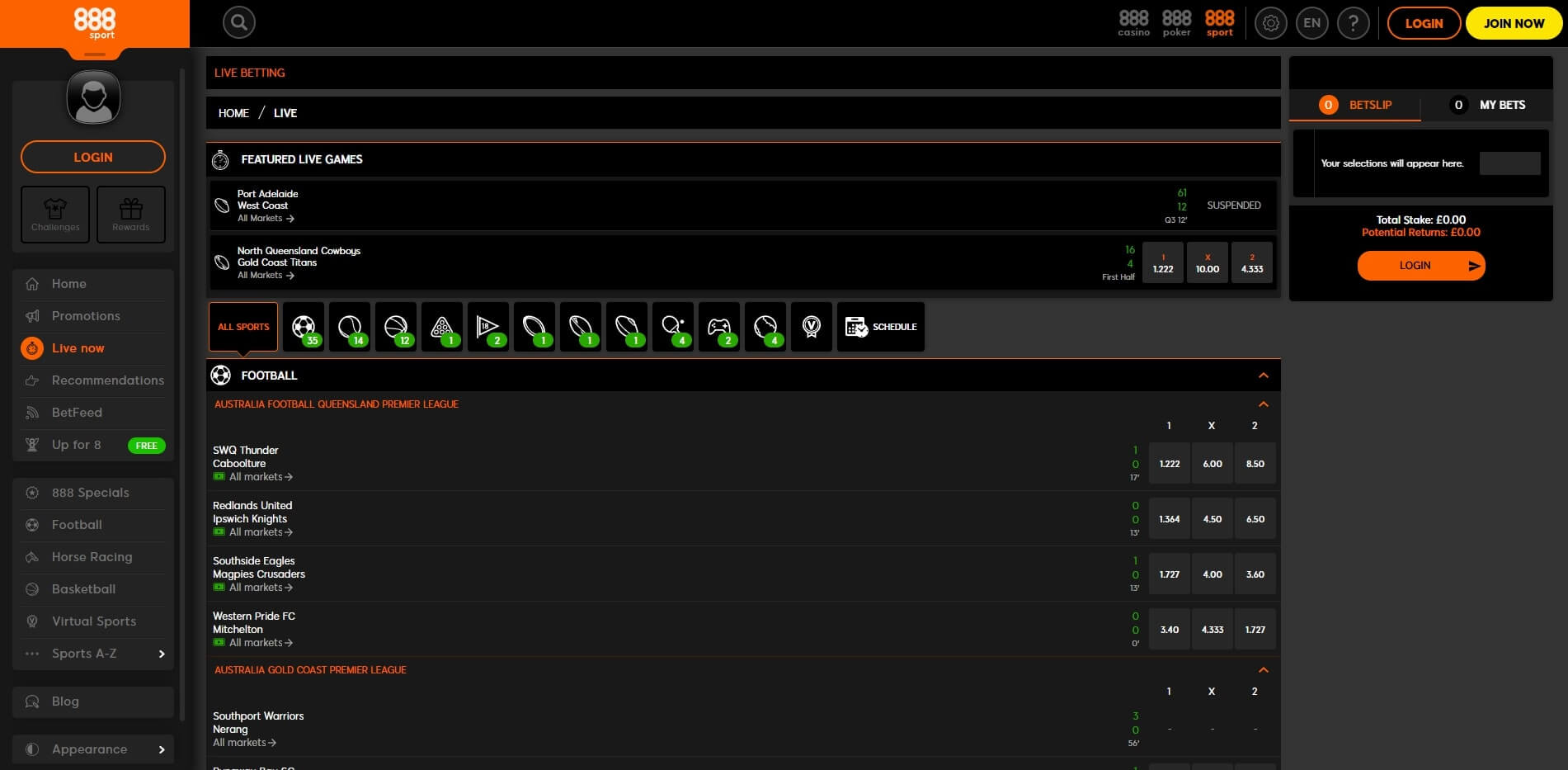Open the search magnifier icon
Image resolution: width=1568 pixels, height=770 pixels.
pyautogui.click(x=238, y=23)
